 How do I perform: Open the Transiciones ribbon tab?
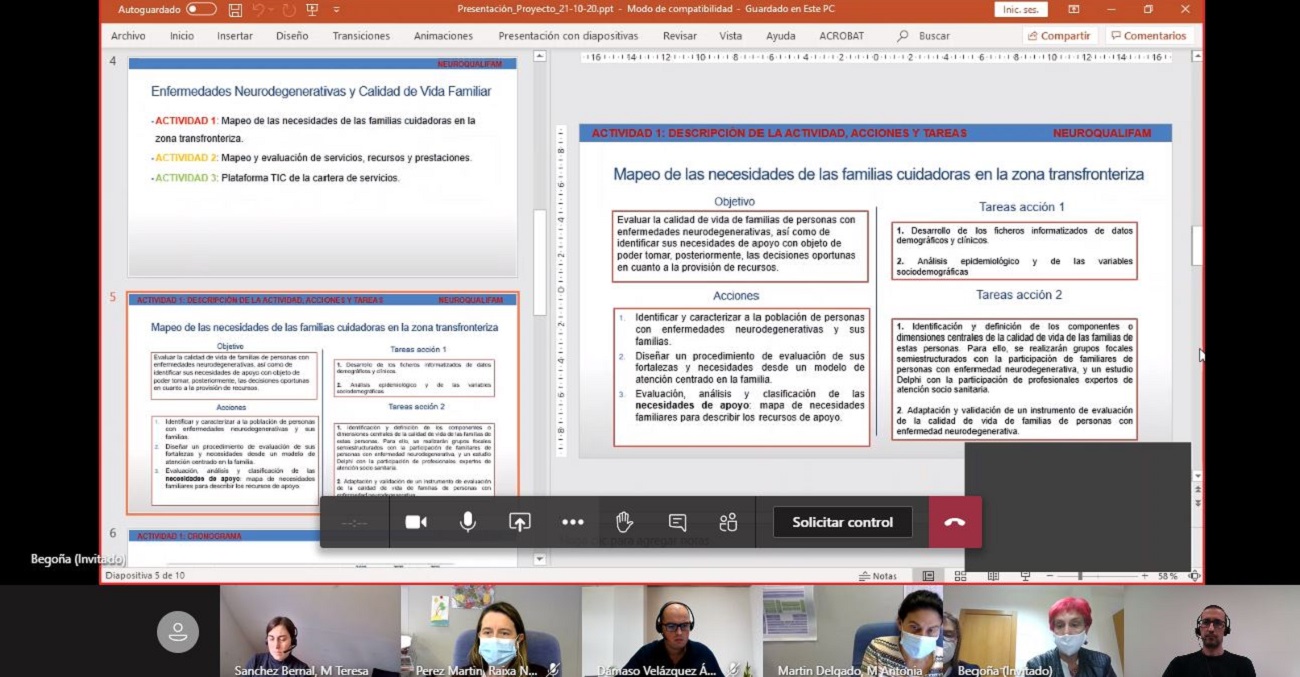click(361, 36)
